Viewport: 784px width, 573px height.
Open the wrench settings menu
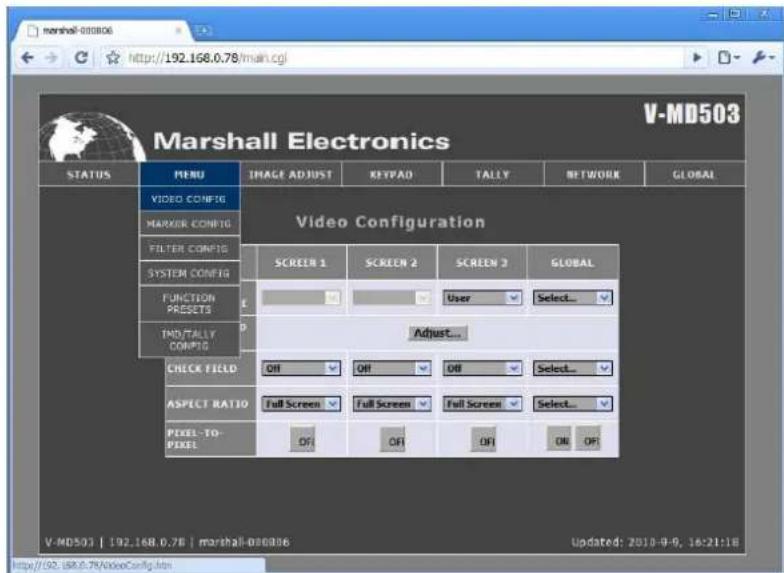click(x=763, y=58)
